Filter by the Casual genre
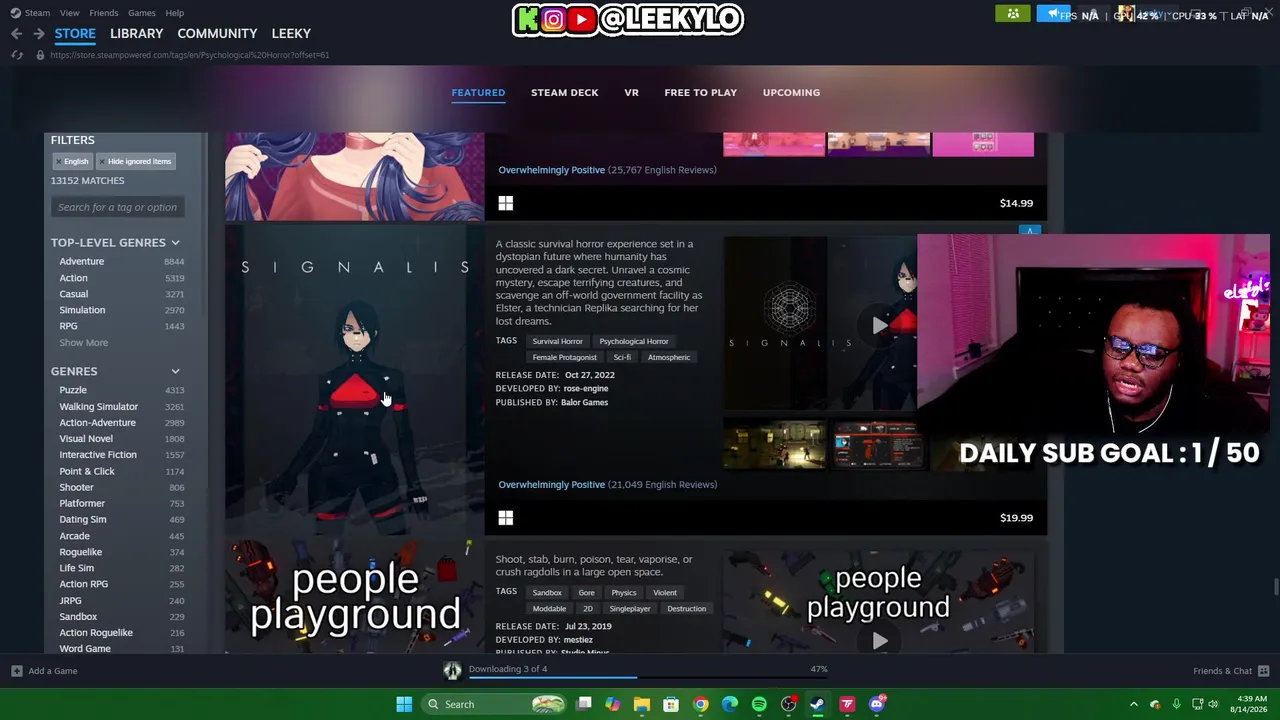Viewport: 1280px width, 720px height. tap(73, 294)
